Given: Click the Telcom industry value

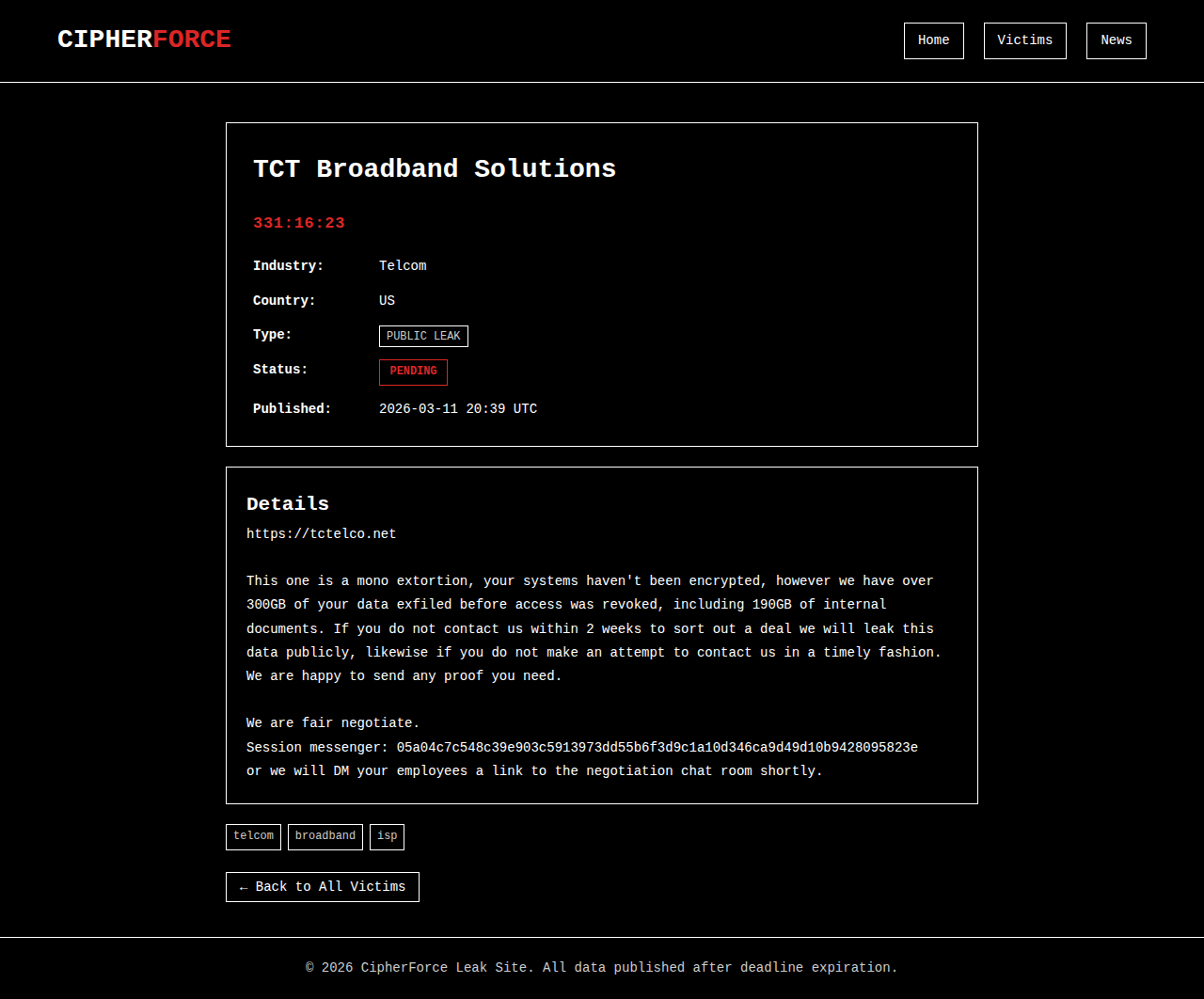Looking at the screenshot, I should [403, 266].
